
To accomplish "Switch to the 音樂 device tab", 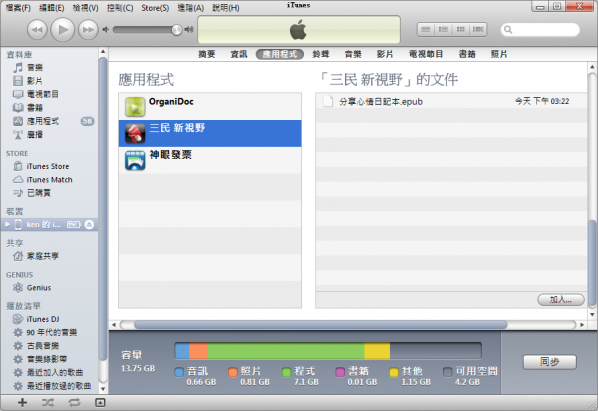I will (353, 54).
